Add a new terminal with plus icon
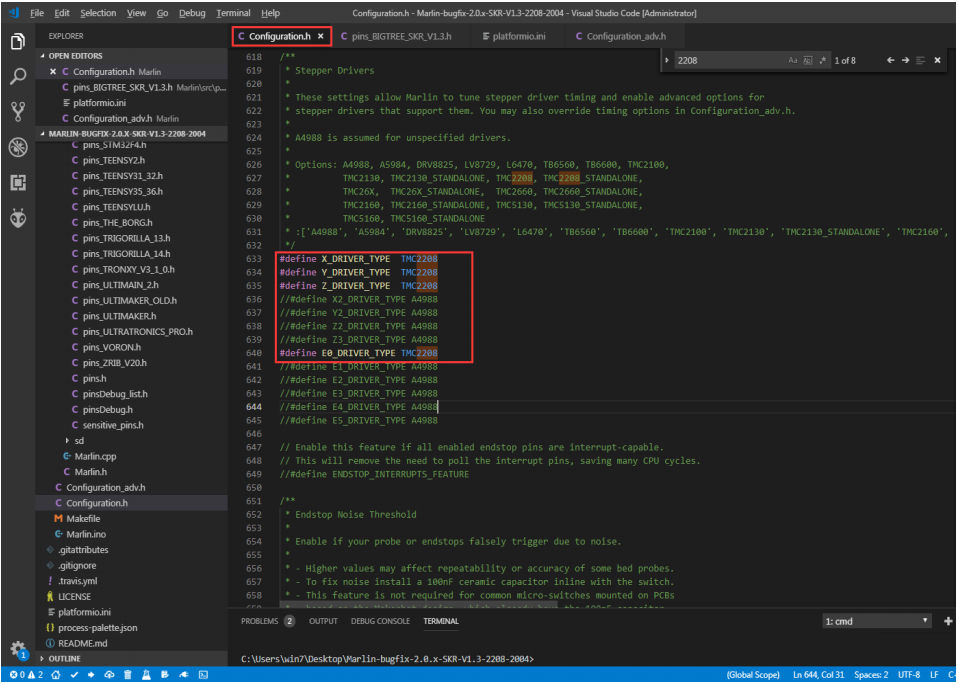The image size is (958, 684). (947, 621)
